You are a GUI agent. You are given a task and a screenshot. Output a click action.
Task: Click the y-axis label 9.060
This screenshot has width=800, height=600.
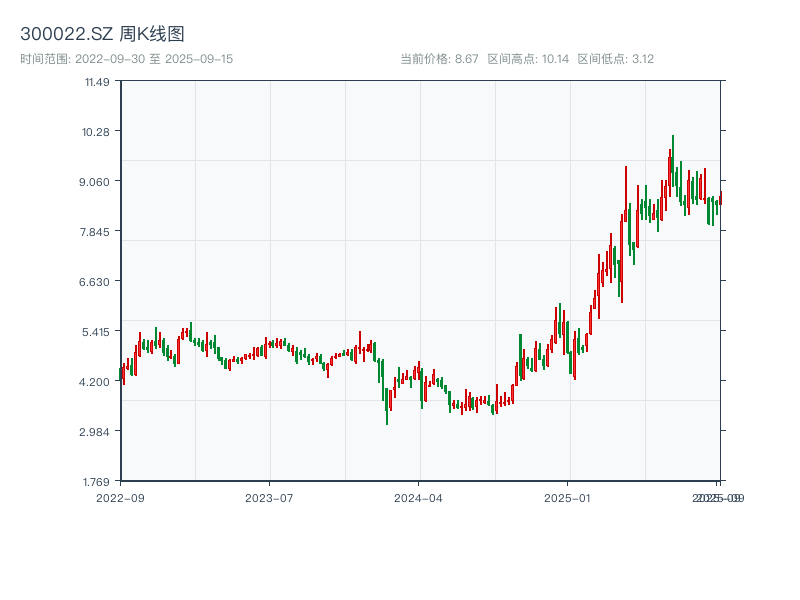click(94, 182)
